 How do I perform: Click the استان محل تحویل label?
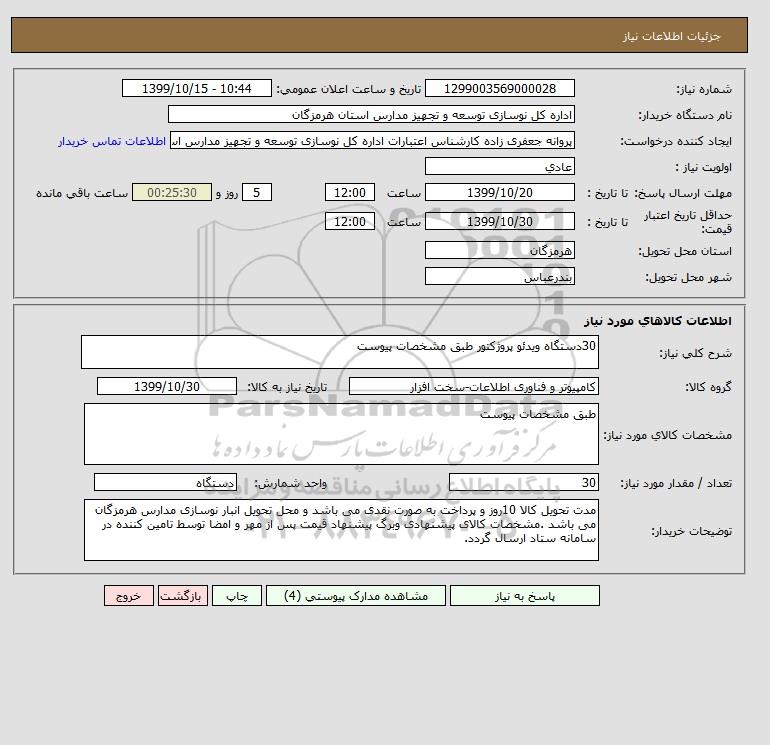[x=685, y=251]
